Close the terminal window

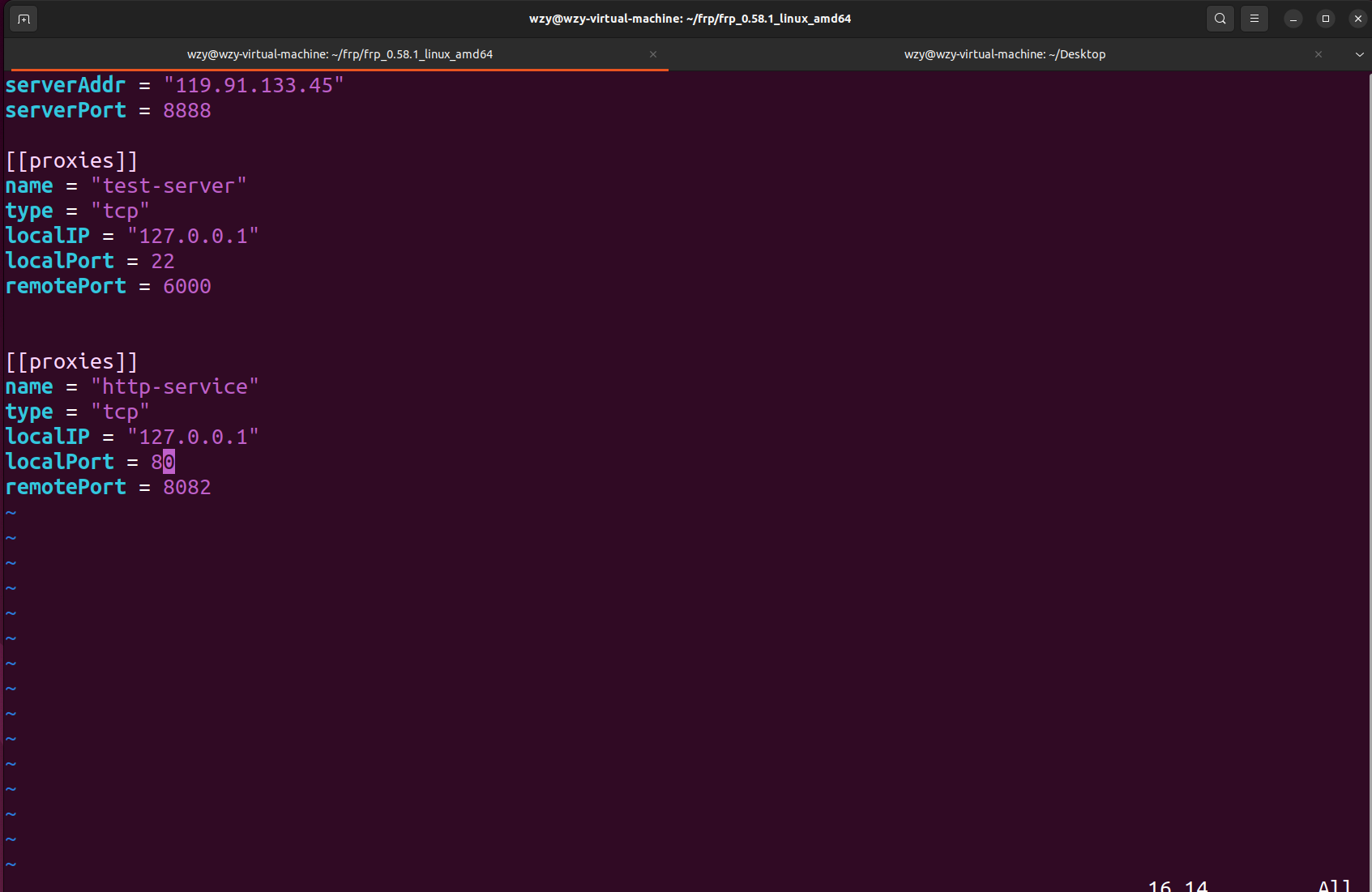coord(1358,19)
